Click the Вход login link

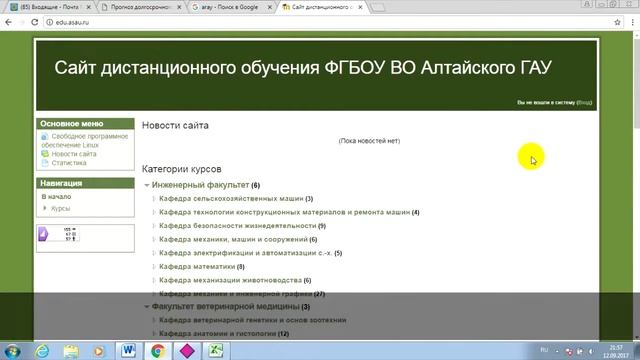pos(584,102)
